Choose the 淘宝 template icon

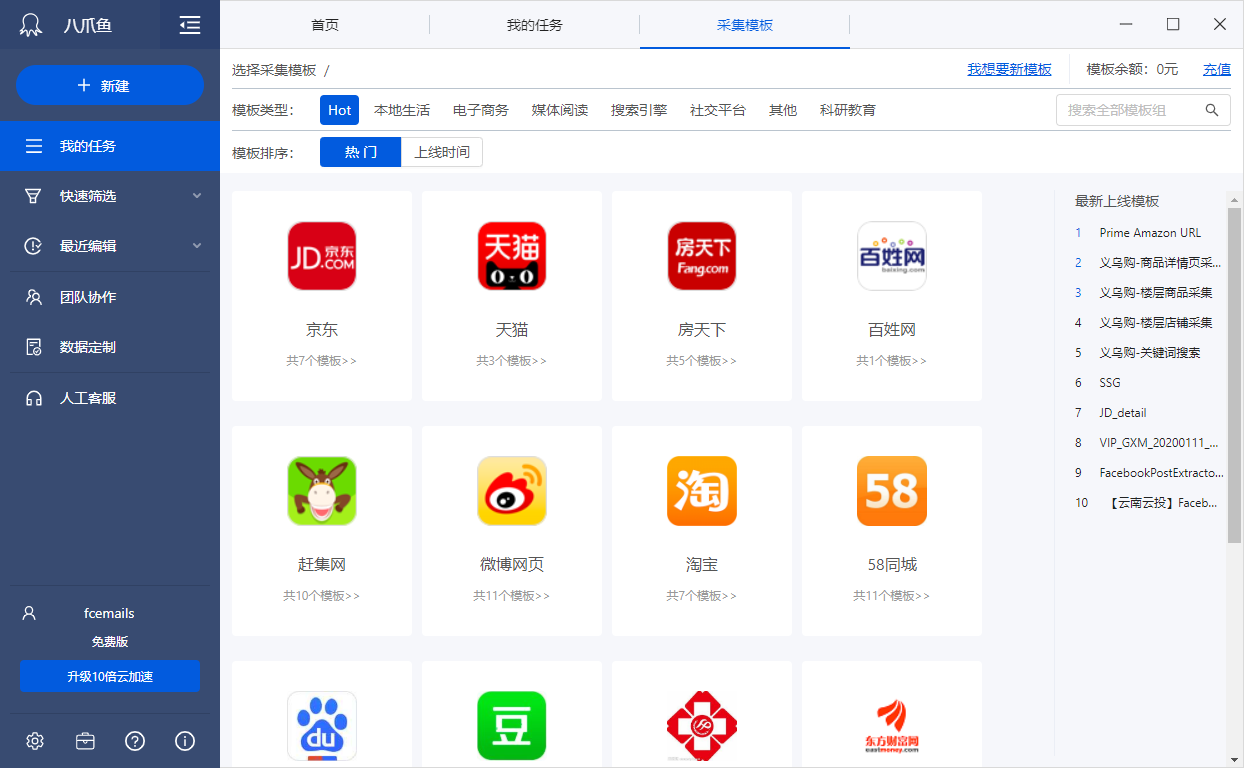701,491
